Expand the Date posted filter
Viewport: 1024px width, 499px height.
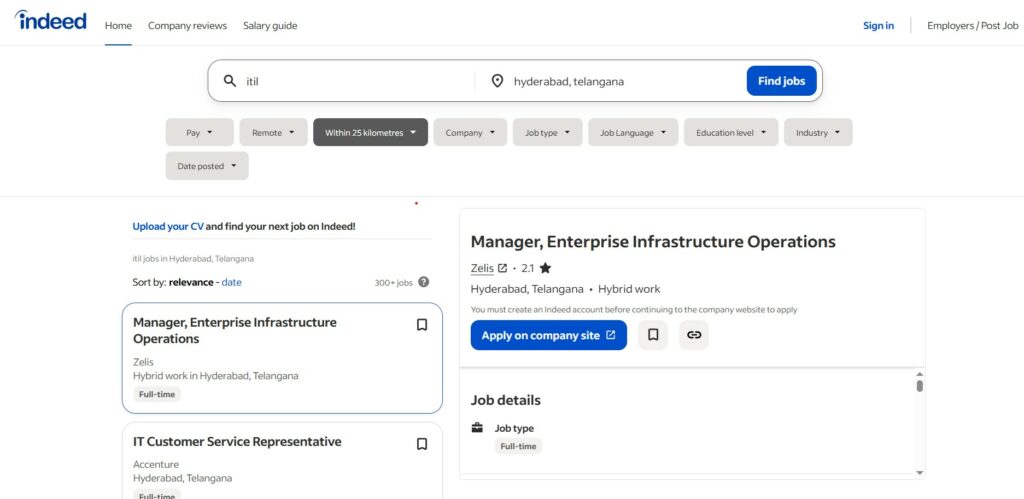[x=207, y=166]
